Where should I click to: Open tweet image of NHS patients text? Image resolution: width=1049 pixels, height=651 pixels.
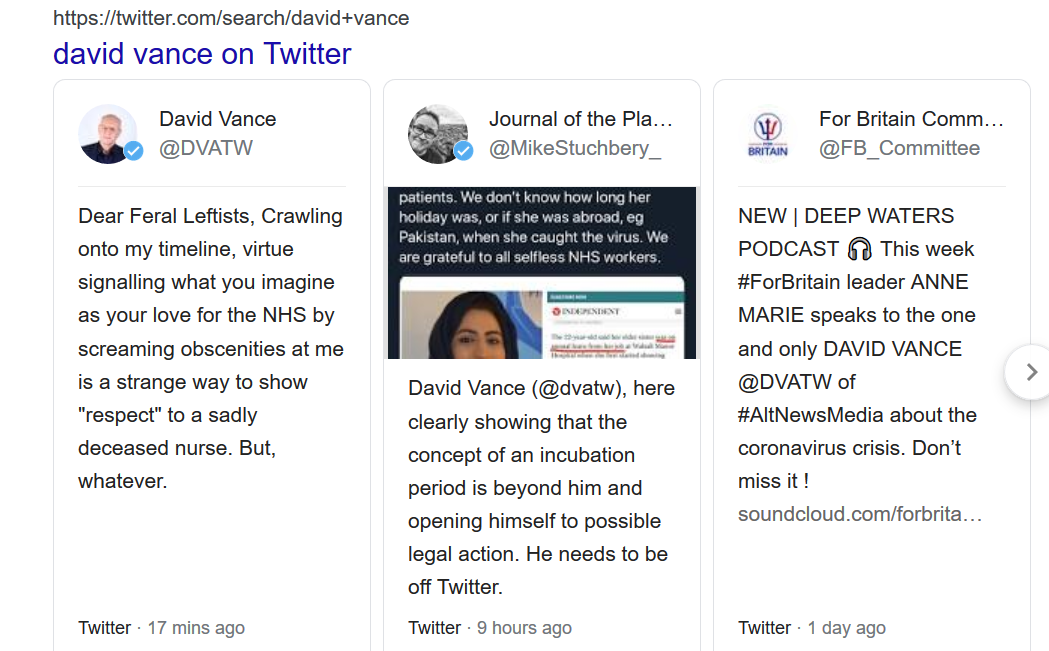click(542, 273)
